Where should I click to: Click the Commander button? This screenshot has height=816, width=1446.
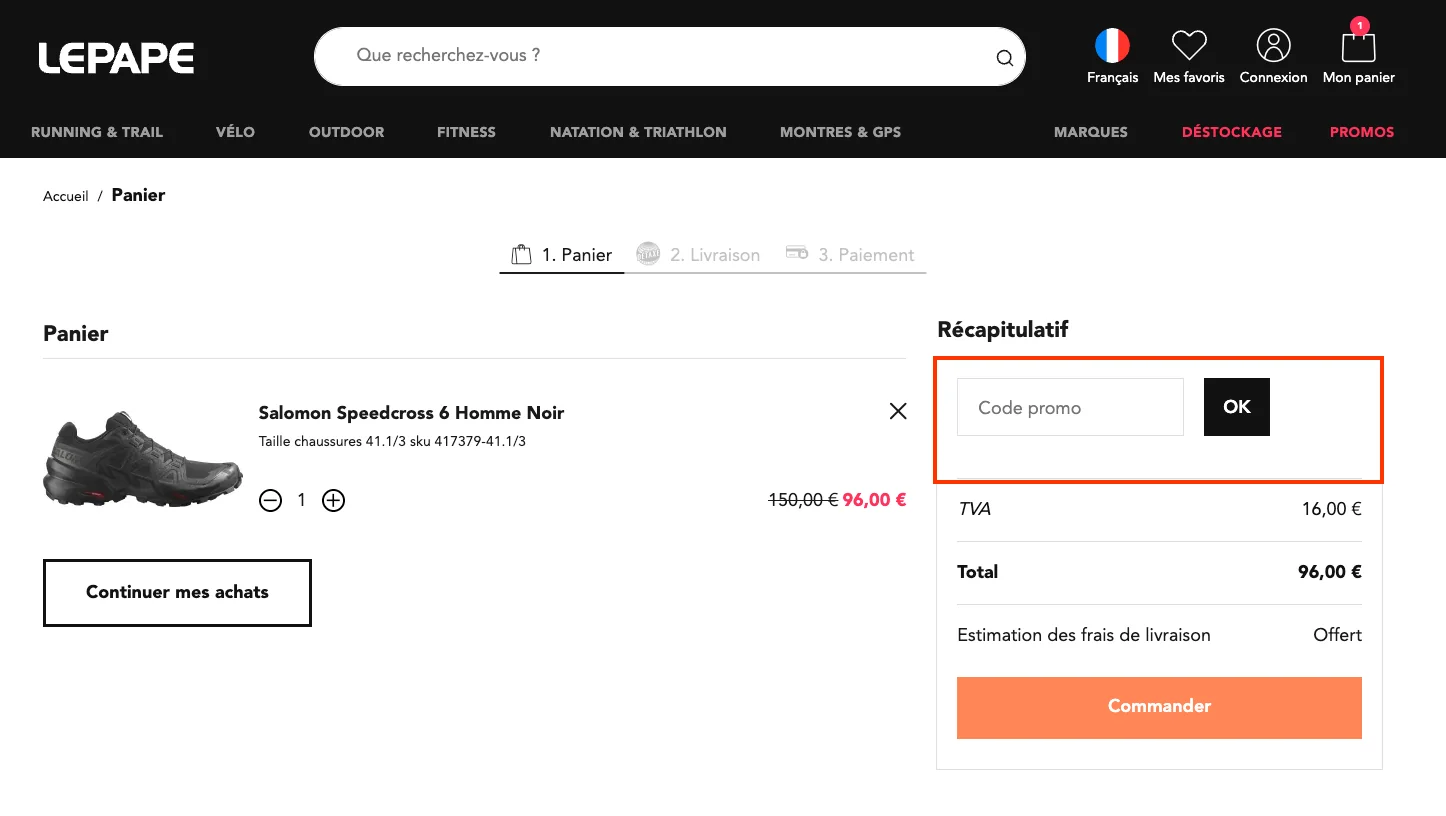pos(1159,707)
